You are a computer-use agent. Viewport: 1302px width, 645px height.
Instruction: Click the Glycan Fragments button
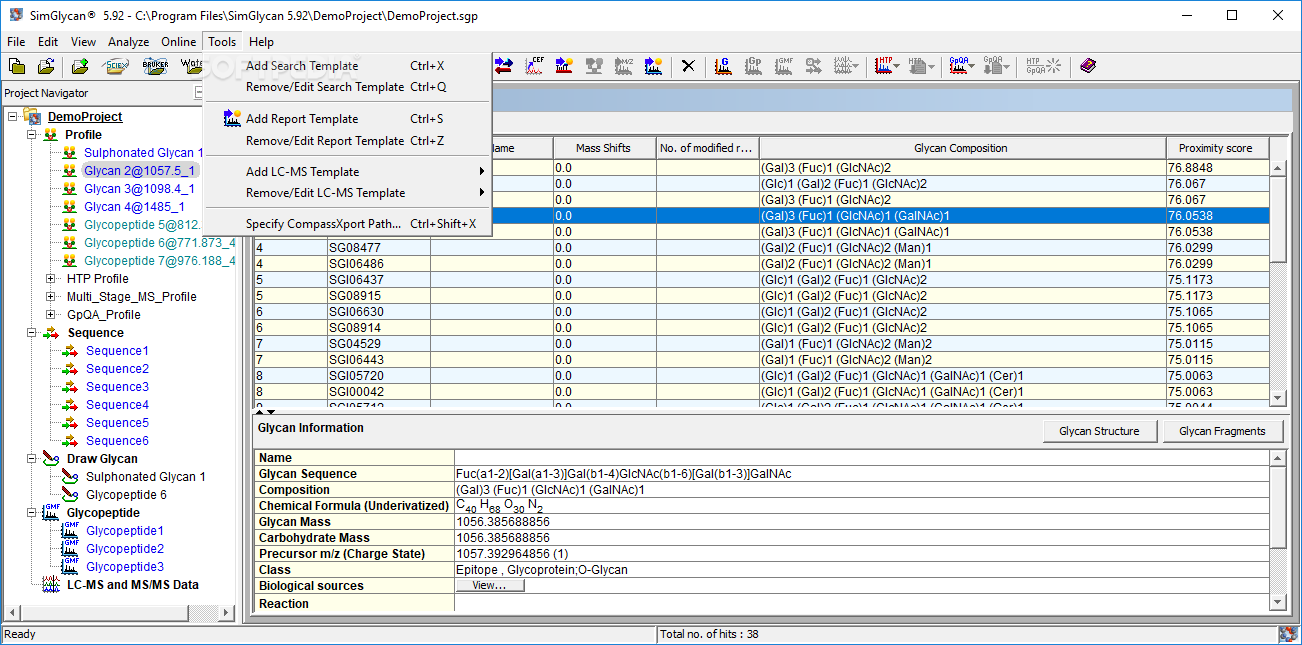[1222, 431]
